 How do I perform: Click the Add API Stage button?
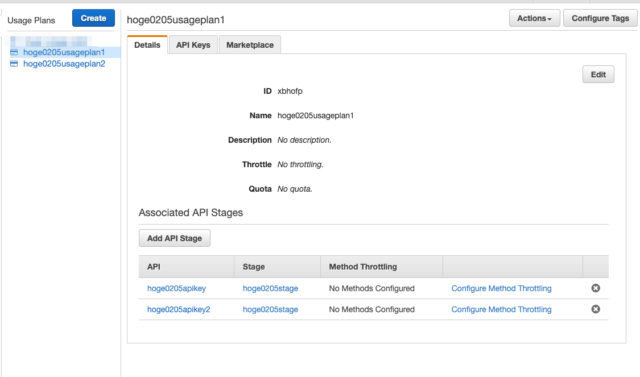pyautogui.click(x=174, y=238)
